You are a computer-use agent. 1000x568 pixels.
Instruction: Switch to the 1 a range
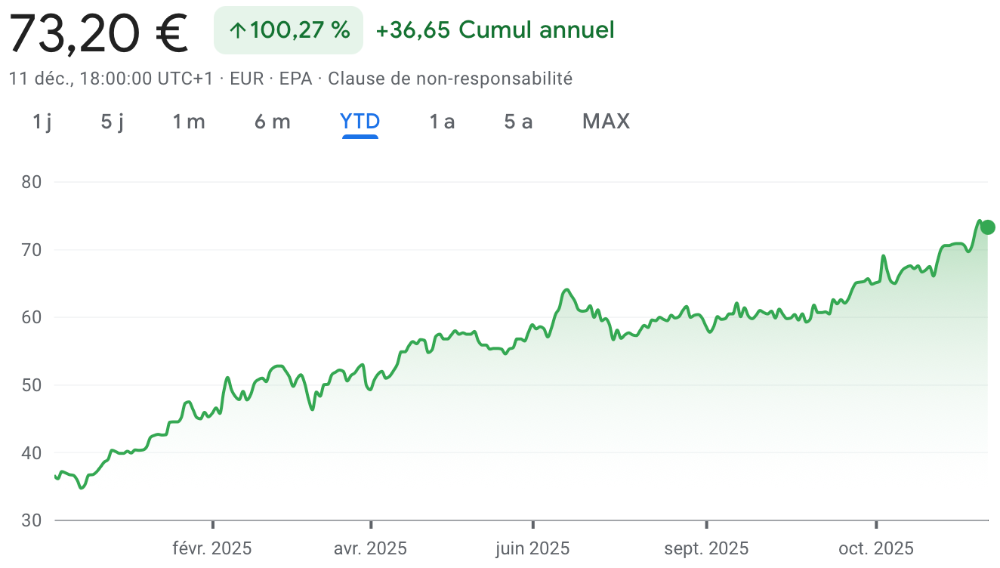point(442,122)
